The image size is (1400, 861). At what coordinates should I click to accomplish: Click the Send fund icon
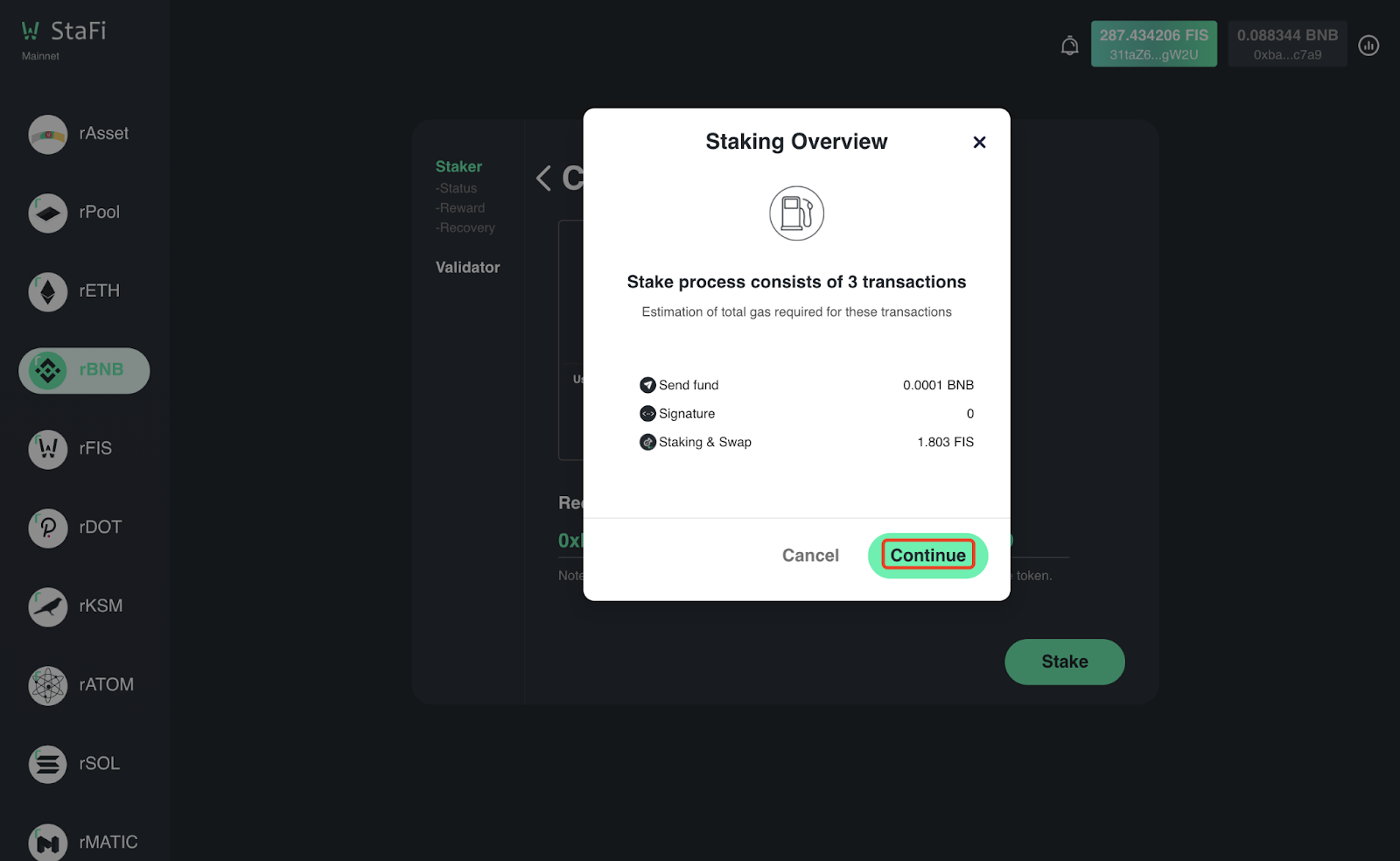[647, 385]
